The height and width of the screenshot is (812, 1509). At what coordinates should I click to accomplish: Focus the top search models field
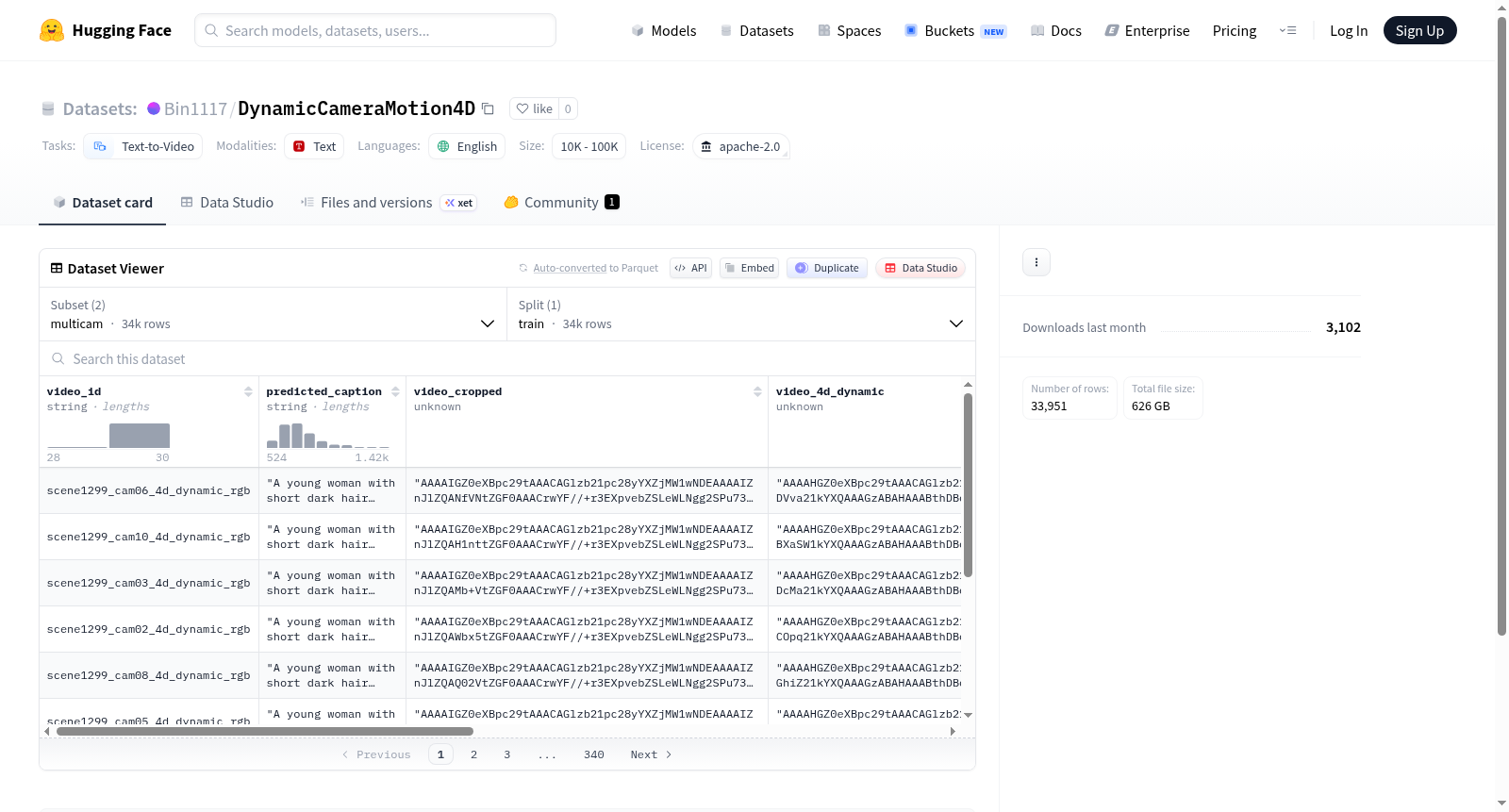pos(375,30)
